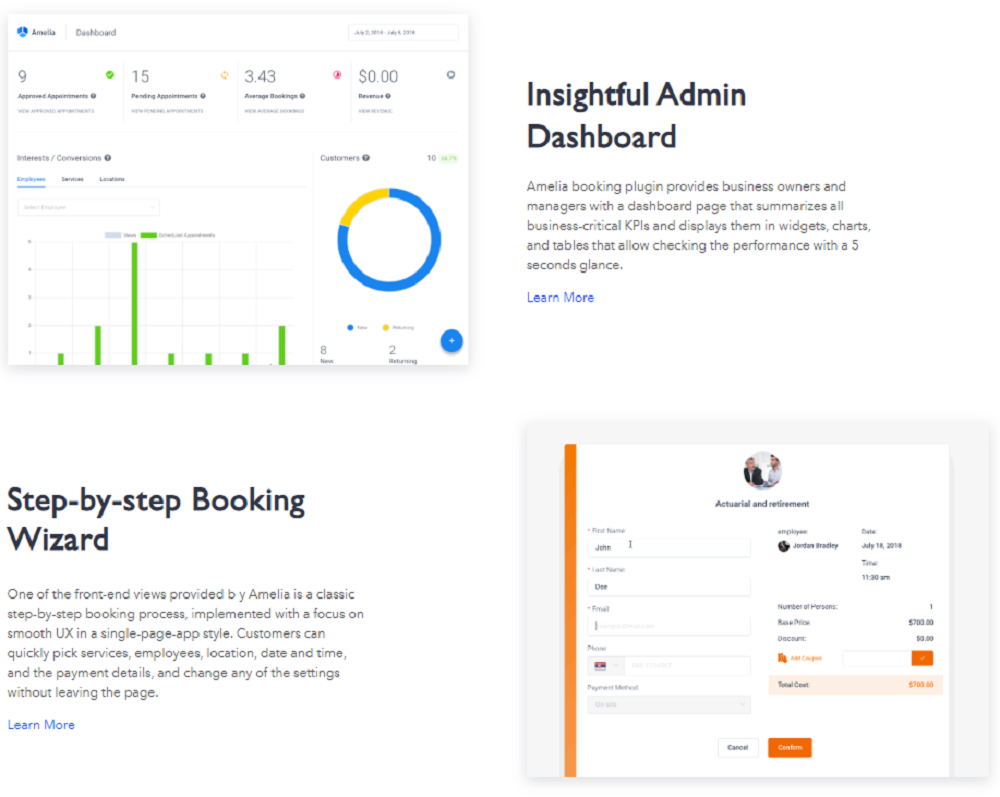Click the blue plus floating action button
1000x797 pixels.
[x=451, y=340]
